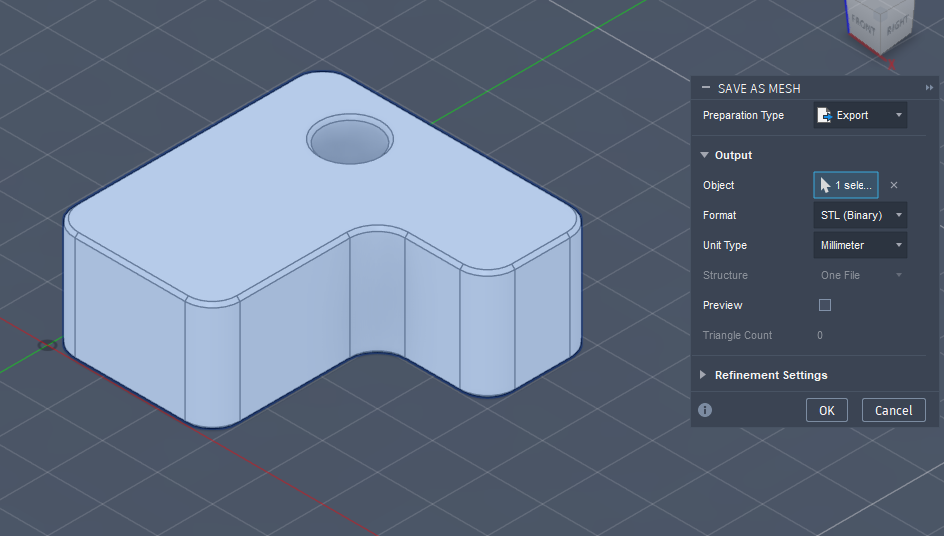Open the Format dropdown showing STL (Binary)
Image resolution: width=944 pixels, height=536 pixels.
tap(860, 215)
